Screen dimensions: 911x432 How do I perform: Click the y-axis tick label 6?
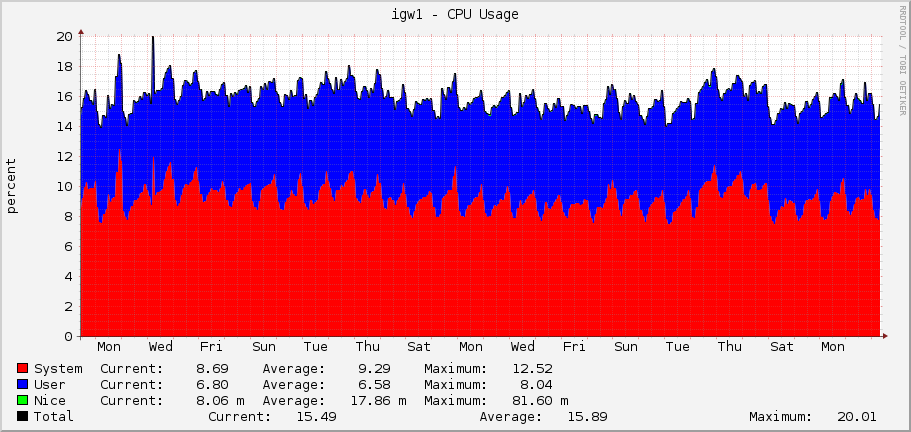click(x=69, y=247)
